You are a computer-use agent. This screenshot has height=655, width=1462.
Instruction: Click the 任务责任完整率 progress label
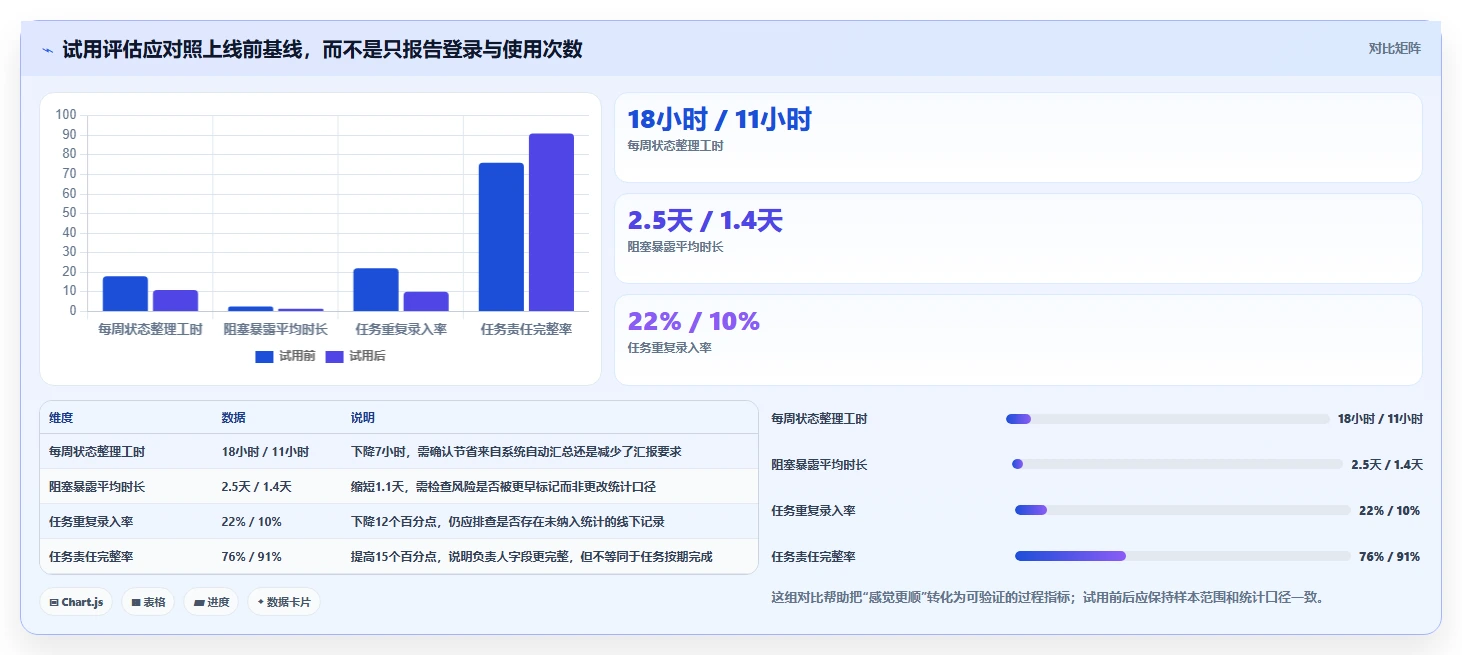point(813,557)
